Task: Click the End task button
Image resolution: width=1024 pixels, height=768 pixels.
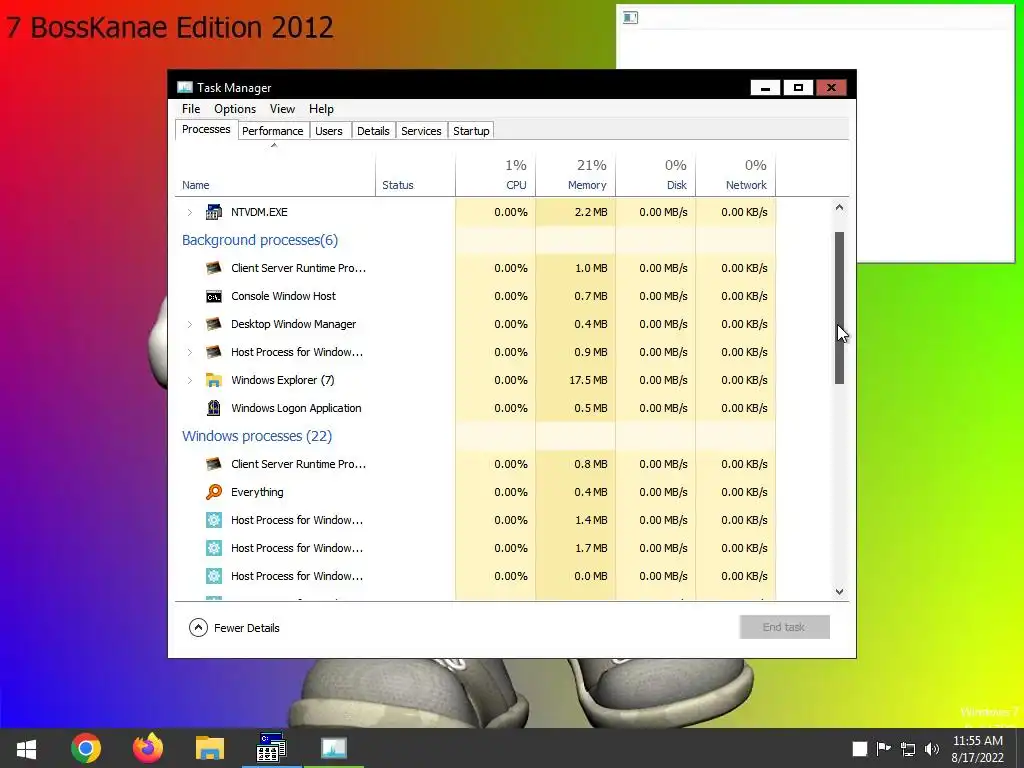Action: (784, 627)
